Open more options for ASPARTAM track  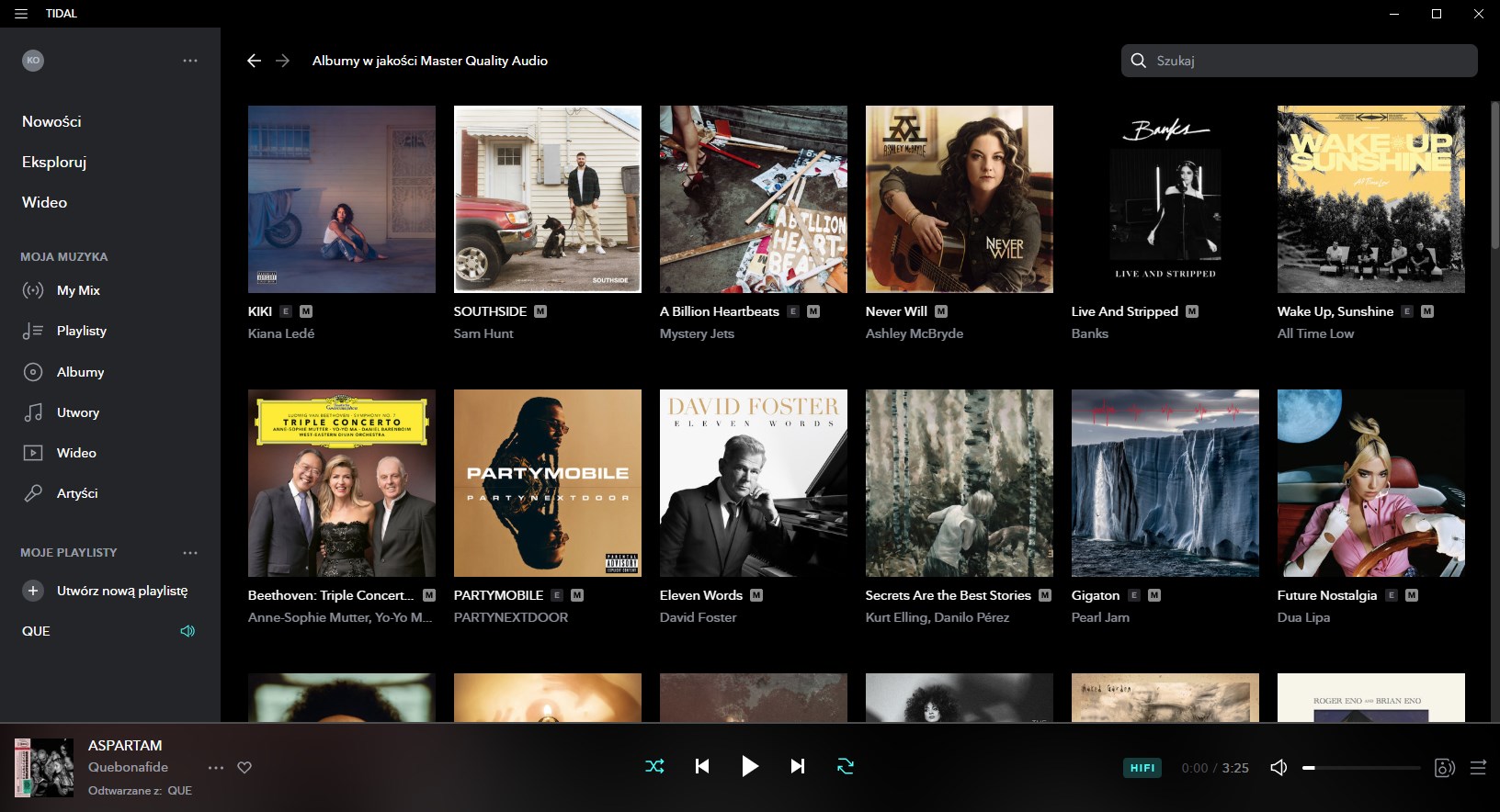tap(216, 768)
